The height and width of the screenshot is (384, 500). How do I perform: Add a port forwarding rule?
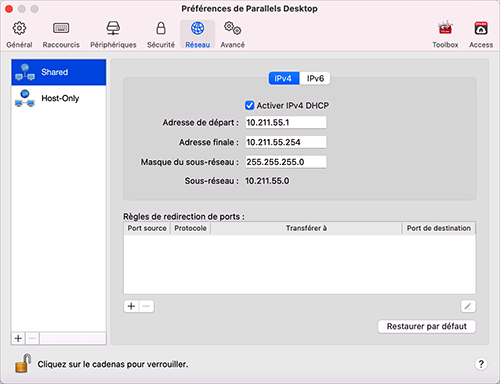click(x=131, y=306)
